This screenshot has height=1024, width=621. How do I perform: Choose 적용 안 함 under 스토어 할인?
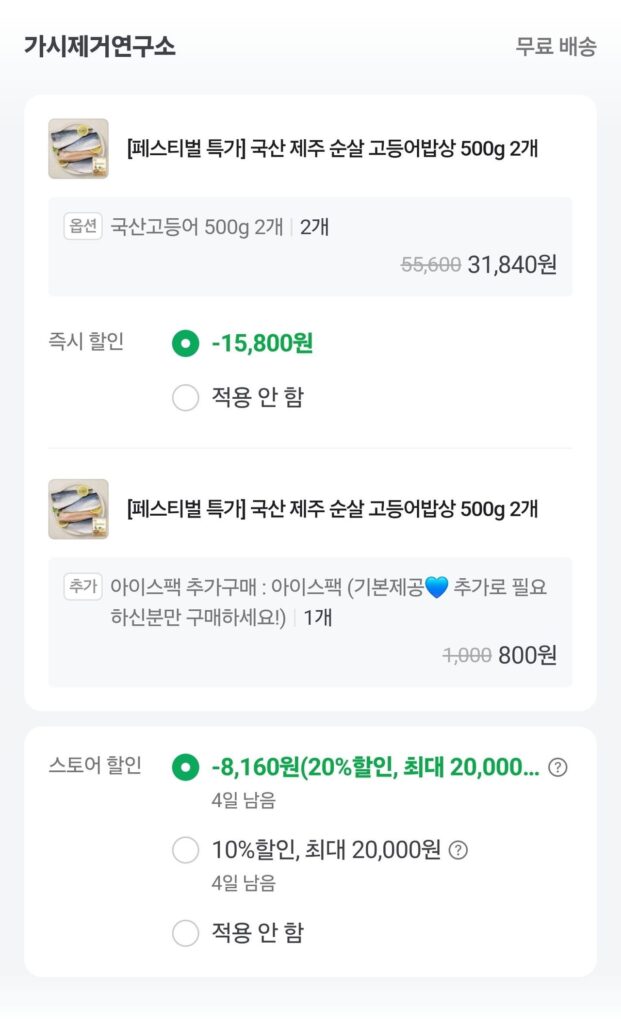[184, 932]
